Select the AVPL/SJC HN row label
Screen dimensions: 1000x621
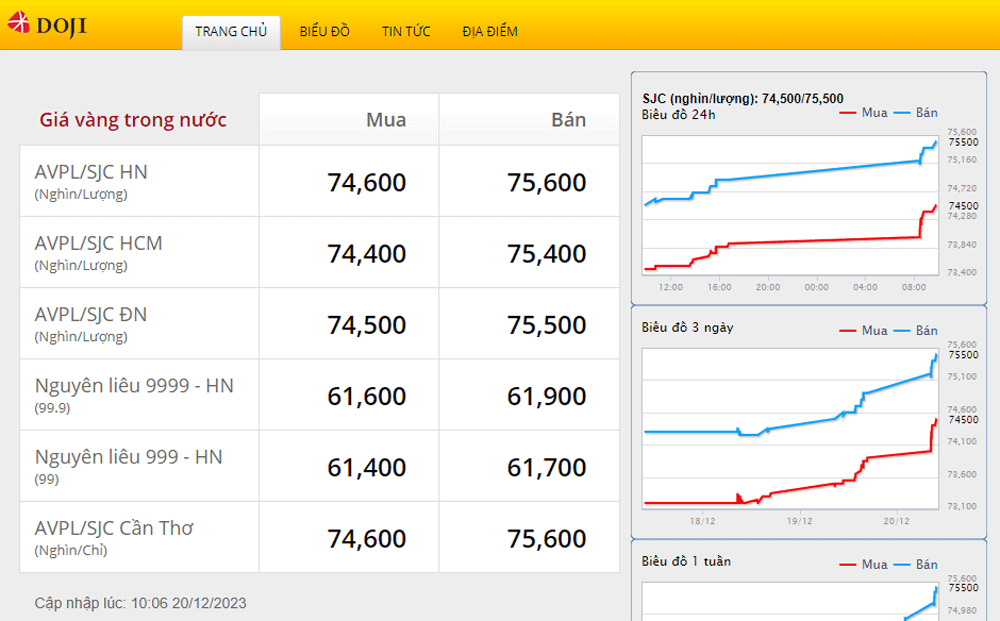pos(91,172)
